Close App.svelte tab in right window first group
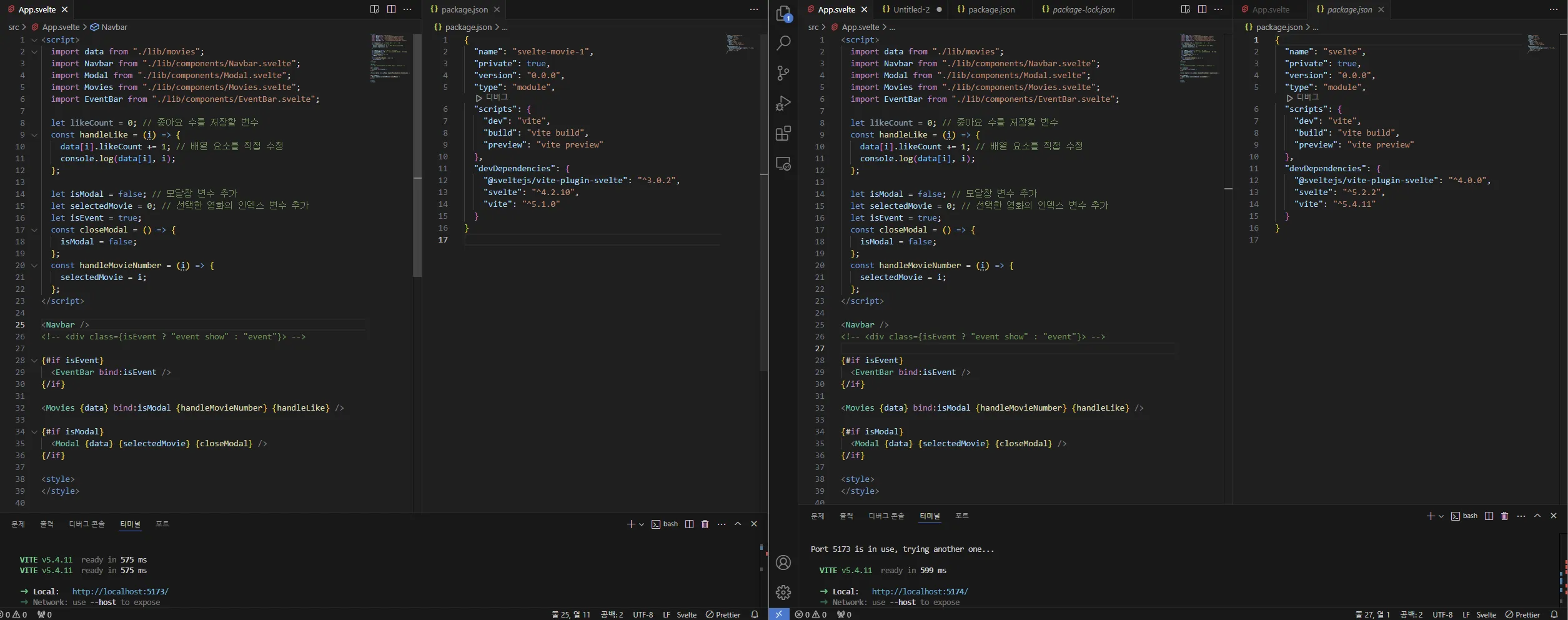The height and width of the screenshot is (620, 1568). [x=864, y=9]
